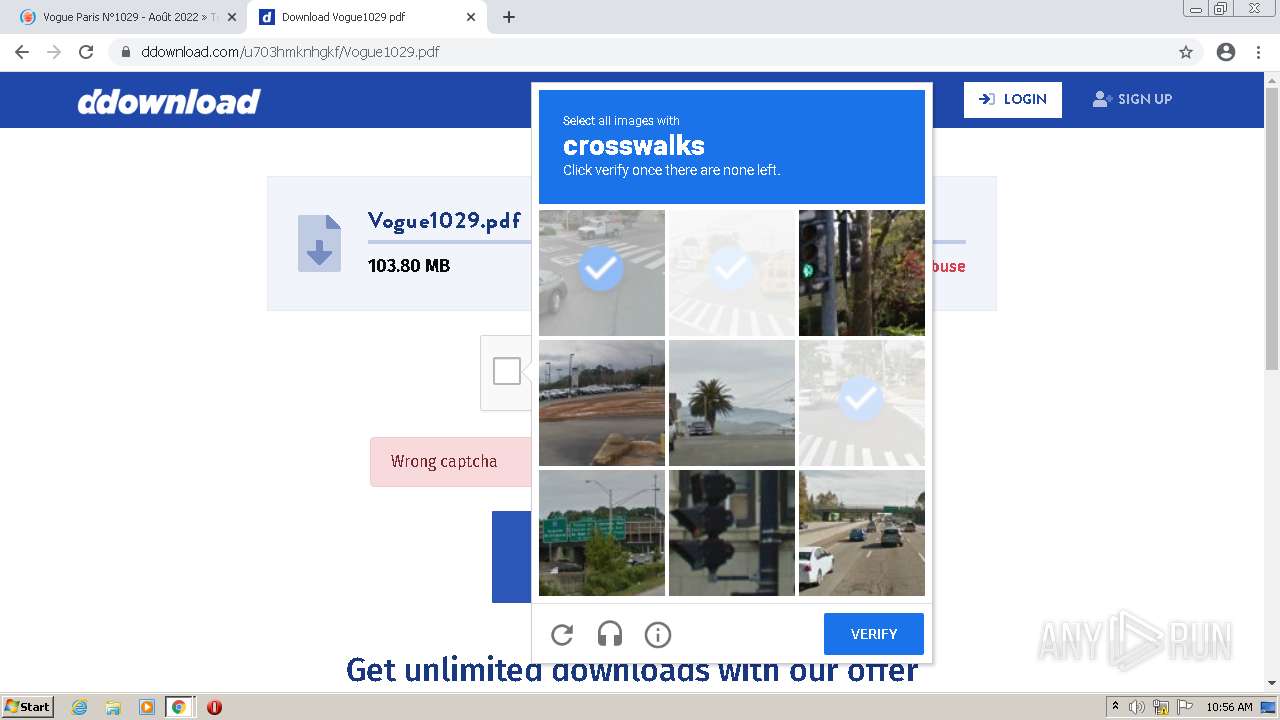Click the address bar URL
The image size is (1280, 720).
(290, 52)
